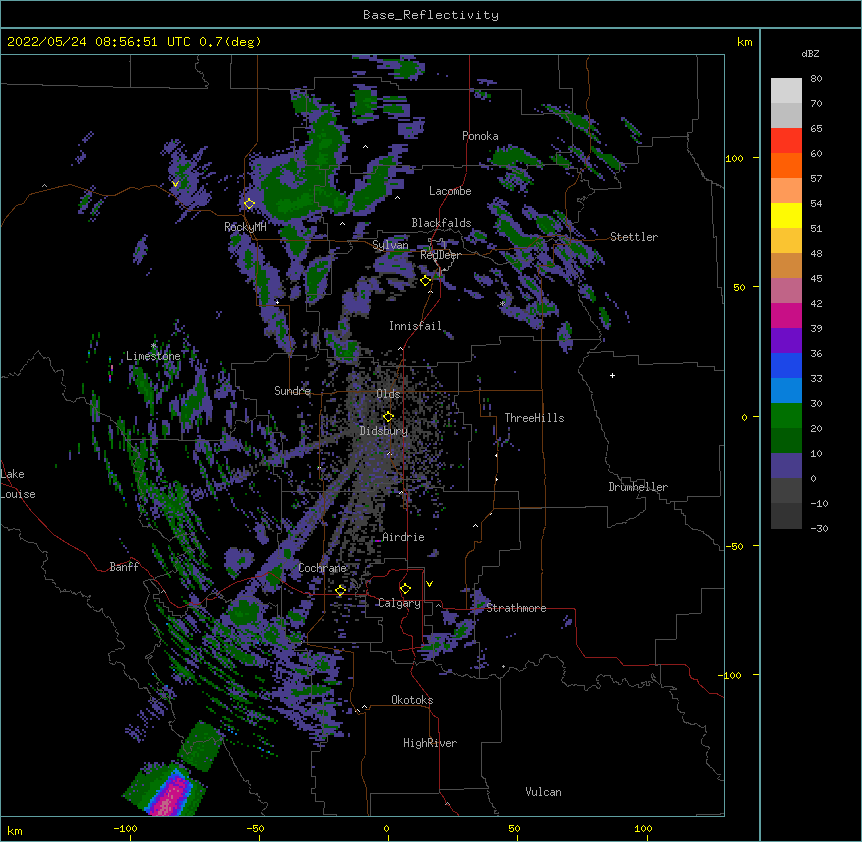Click the 48 value in dBZ legend
The height and width of the screenshot is (842, 862).
pos(816,253)
